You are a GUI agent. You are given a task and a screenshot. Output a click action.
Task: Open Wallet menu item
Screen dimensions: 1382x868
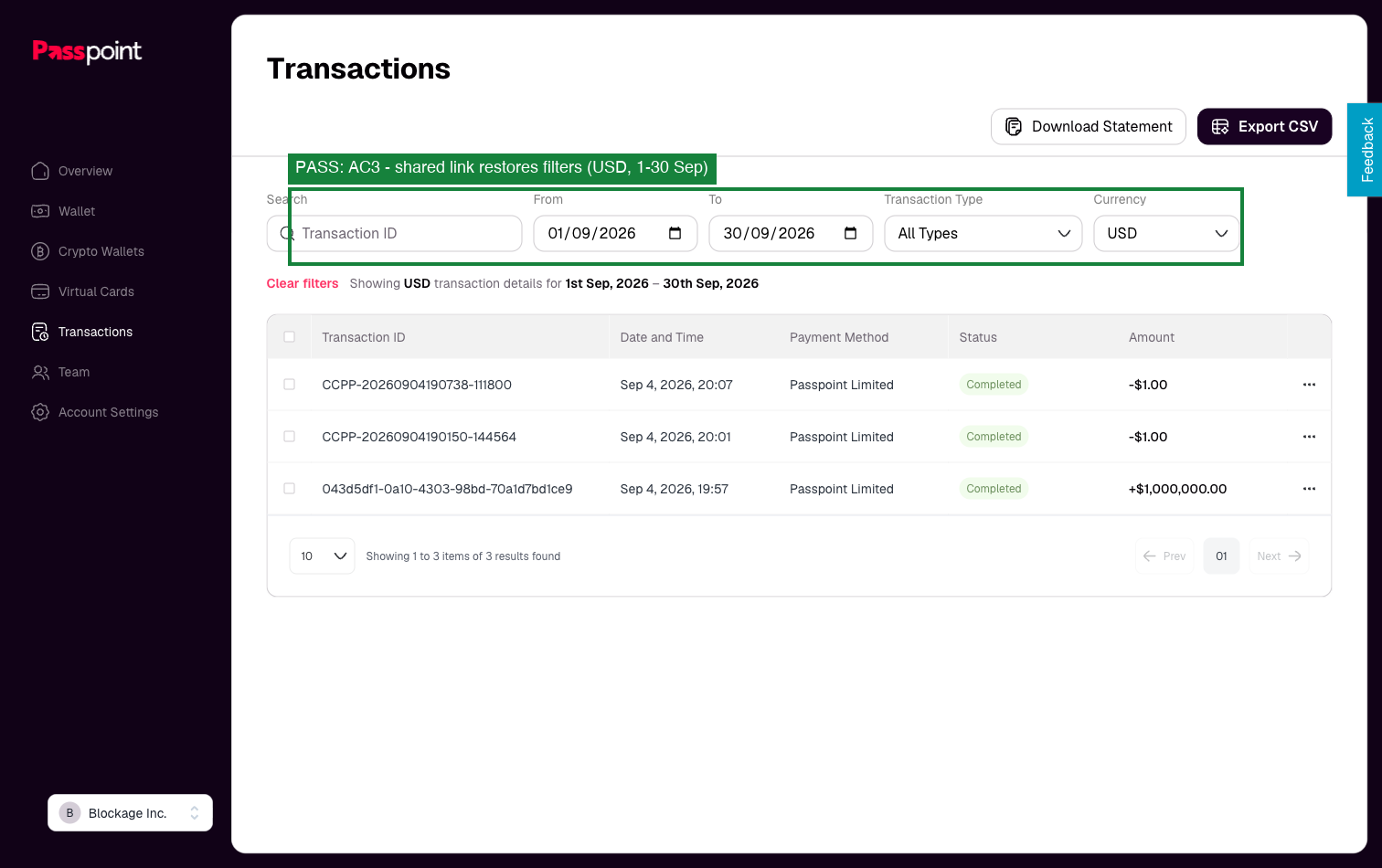point(77,211)
